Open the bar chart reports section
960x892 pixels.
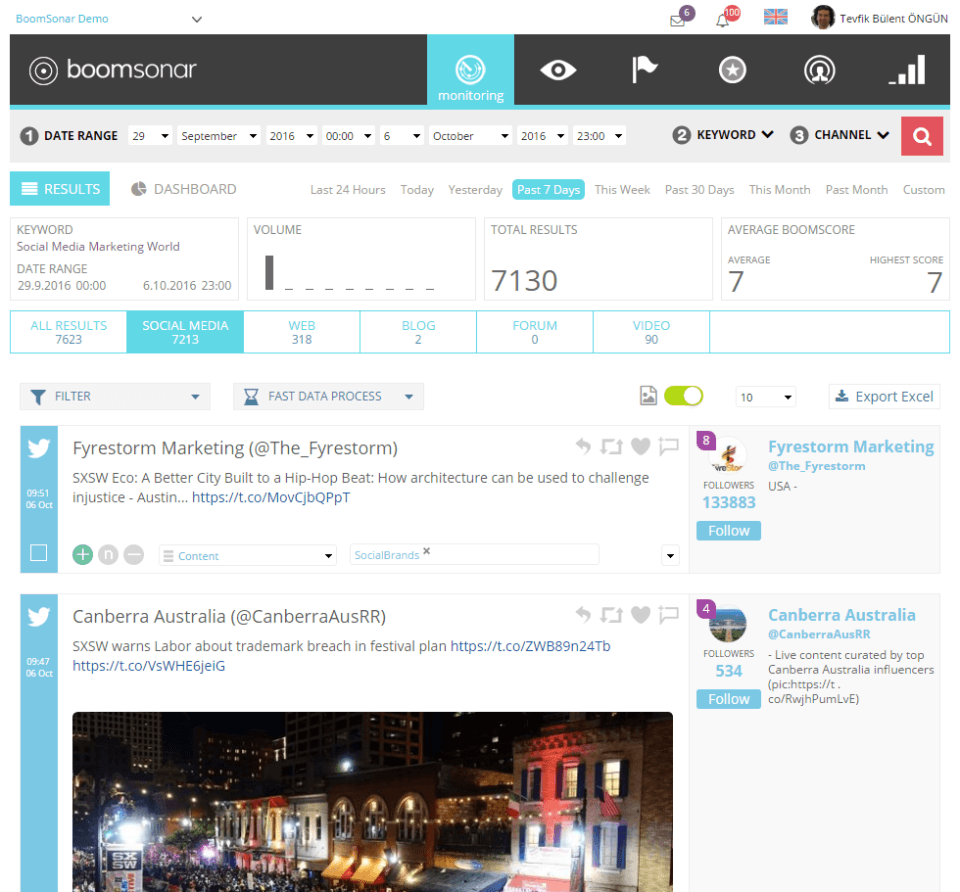click(x=907, y=70)
